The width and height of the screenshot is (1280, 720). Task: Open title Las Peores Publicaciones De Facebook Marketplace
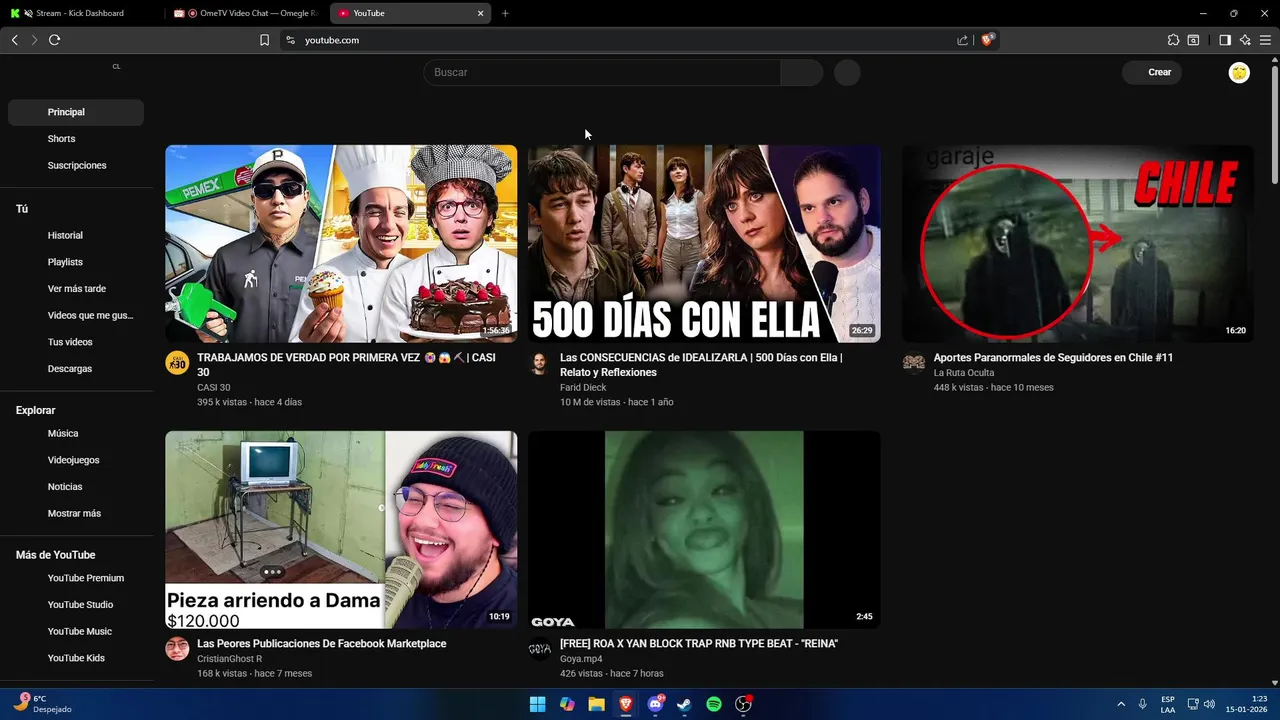click(x=322, y=644)
